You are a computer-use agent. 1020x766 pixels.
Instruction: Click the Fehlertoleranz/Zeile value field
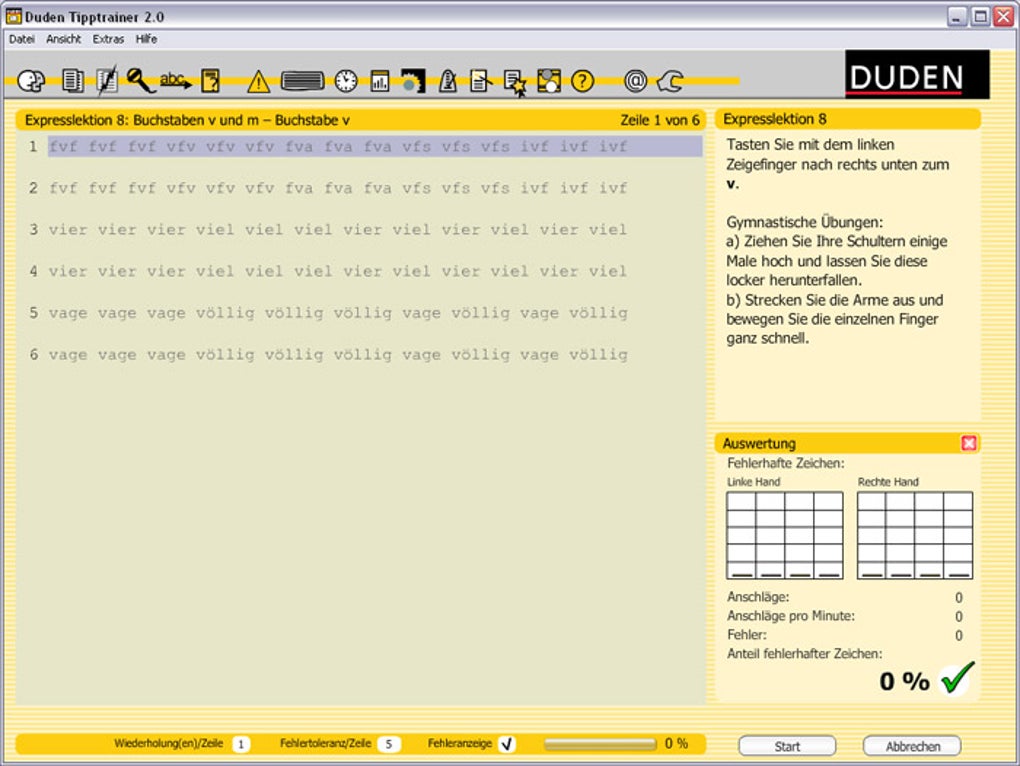click(388, 743)
